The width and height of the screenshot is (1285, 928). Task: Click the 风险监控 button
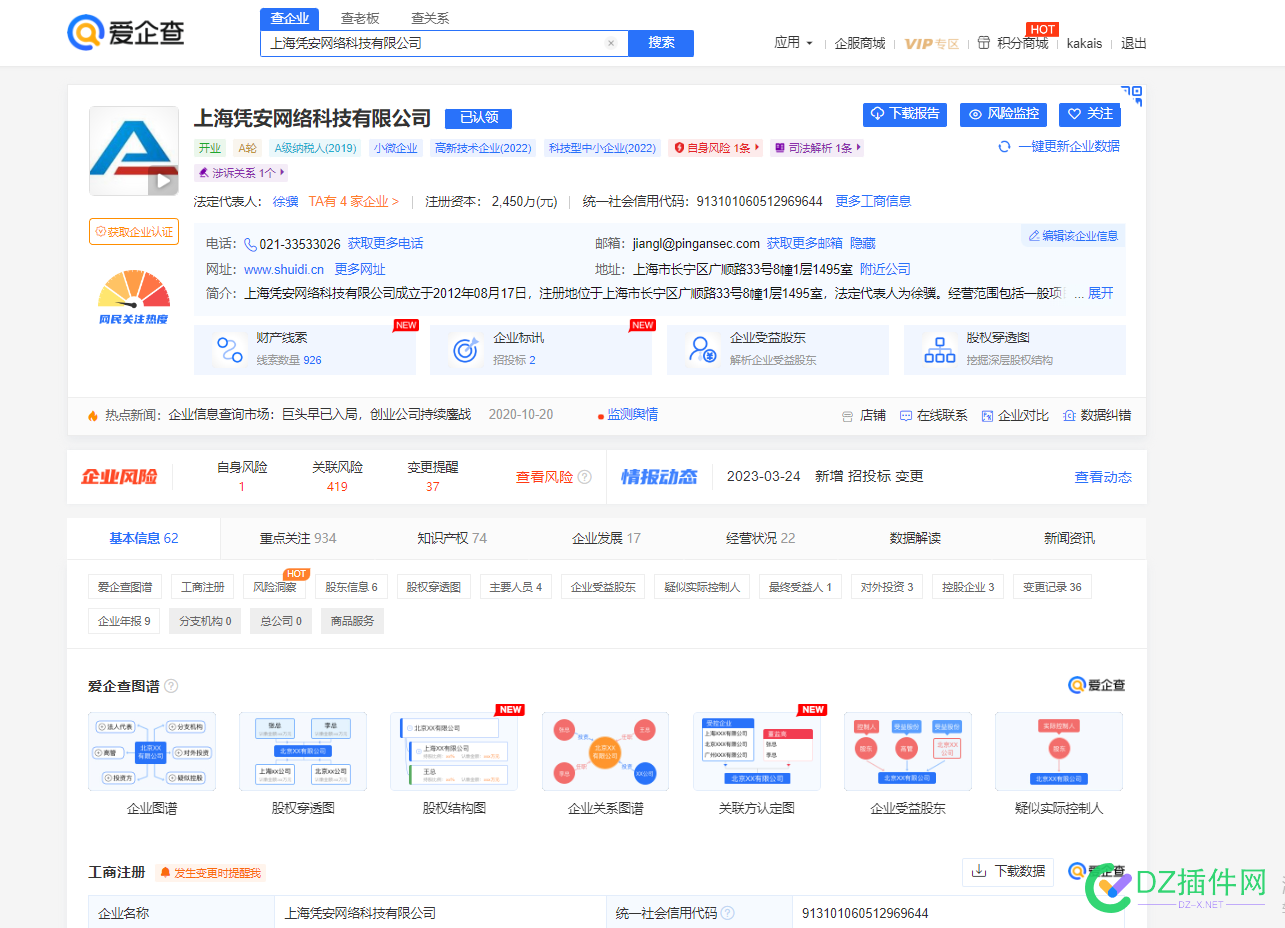[x=1003, y=114]
